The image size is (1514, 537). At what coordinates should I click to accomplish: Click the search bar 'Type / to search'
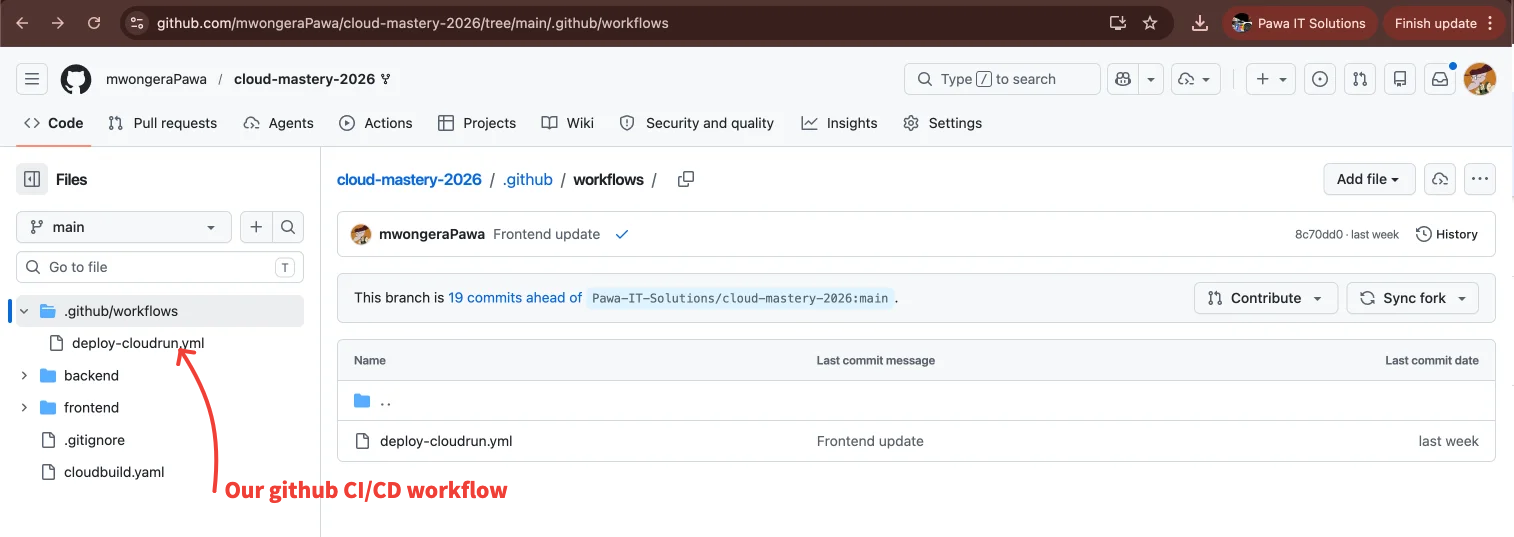tap(1002, 79)
